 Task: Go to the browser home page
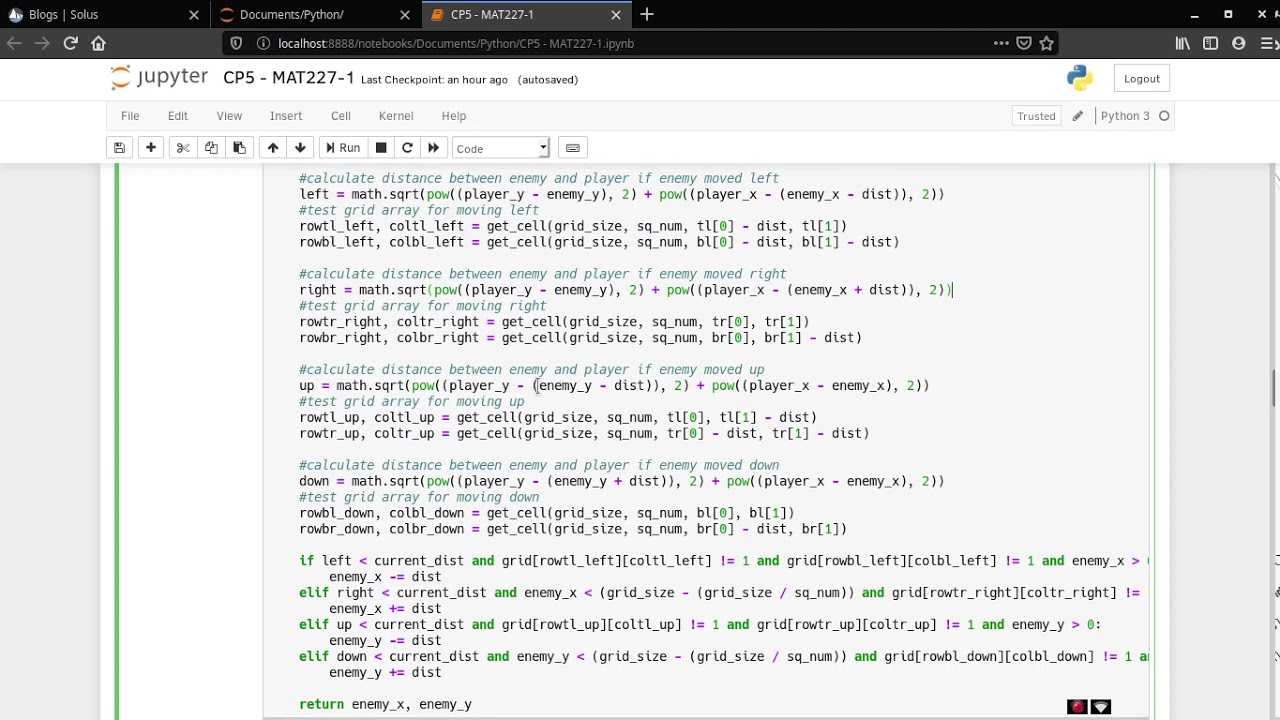click(x=98, y=43)
